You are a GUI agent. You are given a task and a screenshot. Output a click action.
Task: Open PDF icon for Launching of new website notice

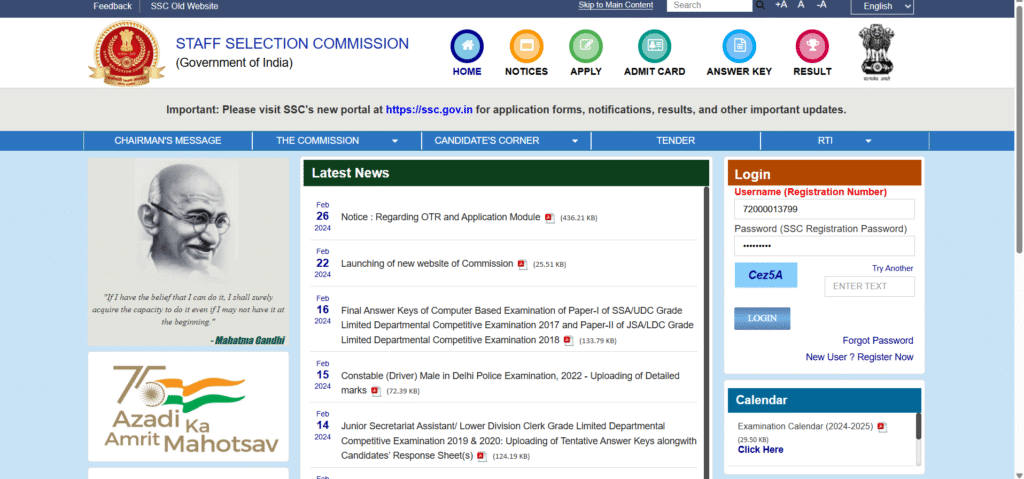[522, 265]
